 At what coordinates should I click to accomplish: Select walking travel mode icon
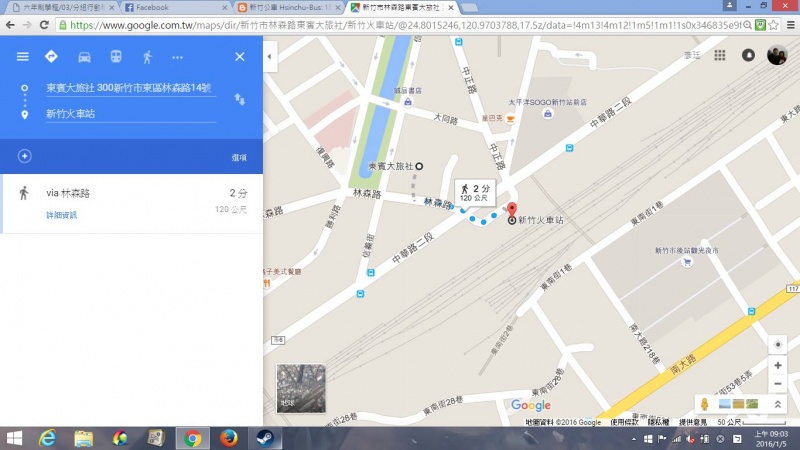(x=147, y=57)
